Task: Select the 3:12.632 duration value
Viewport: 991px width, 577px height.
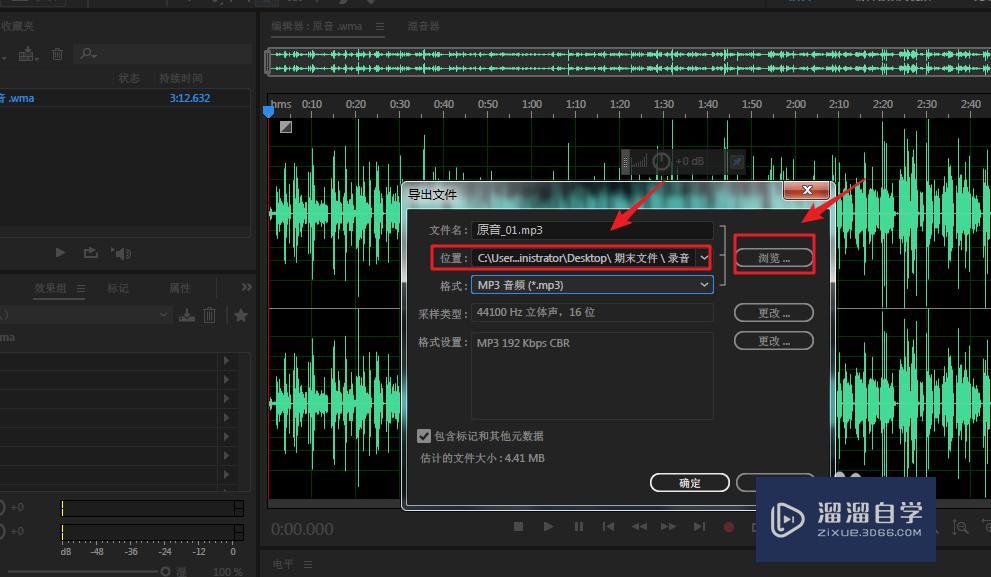Action: pos(190,98)
